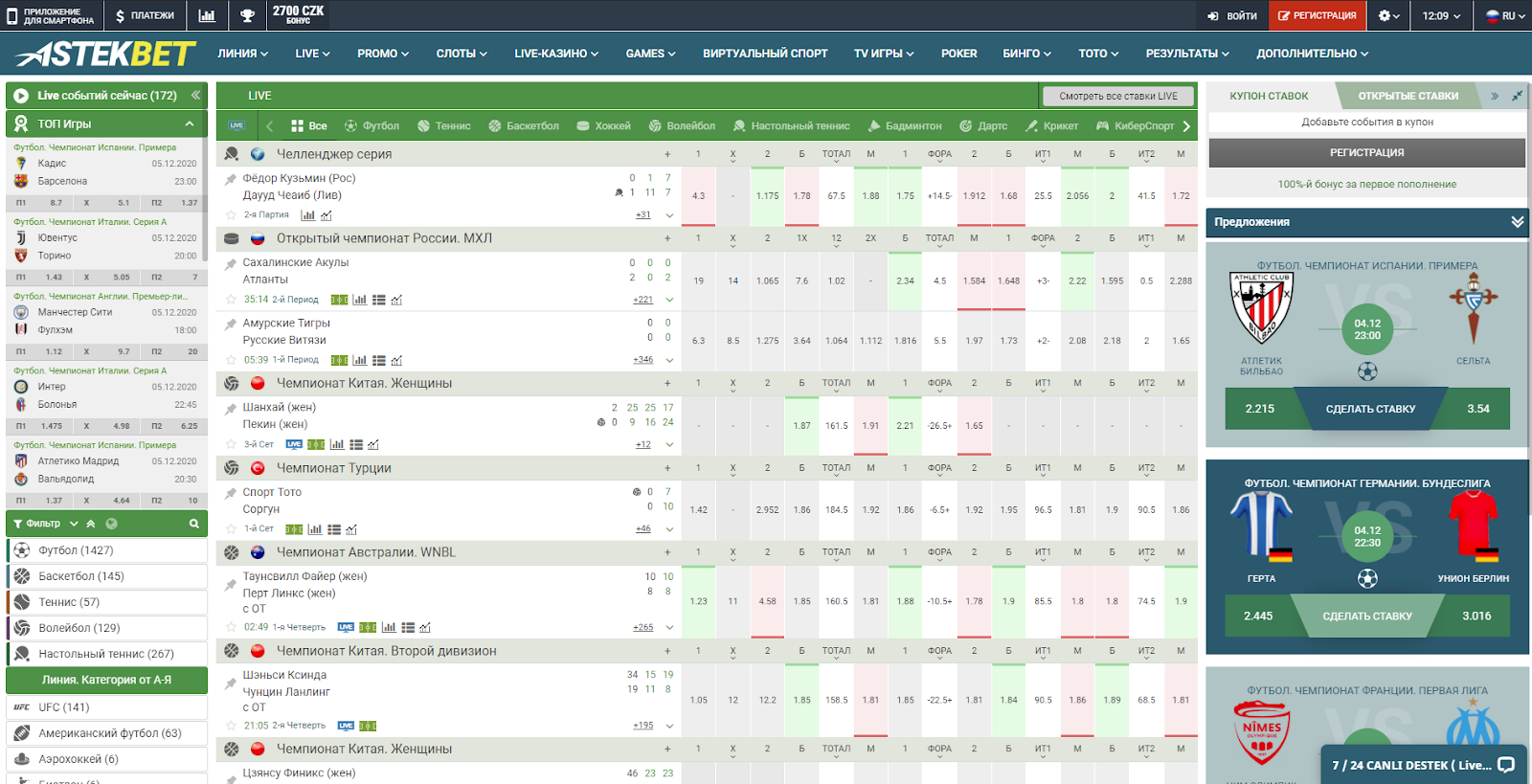This screenshot has height=784, width=1532.
Task: Toggle the LIVE video filter icon in sports bar
Action: click(237, 125)
